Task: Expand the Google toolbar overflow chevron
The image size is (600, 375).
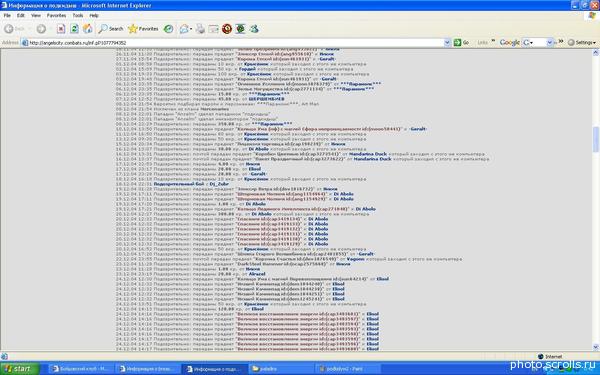Action: coord(561,41)
